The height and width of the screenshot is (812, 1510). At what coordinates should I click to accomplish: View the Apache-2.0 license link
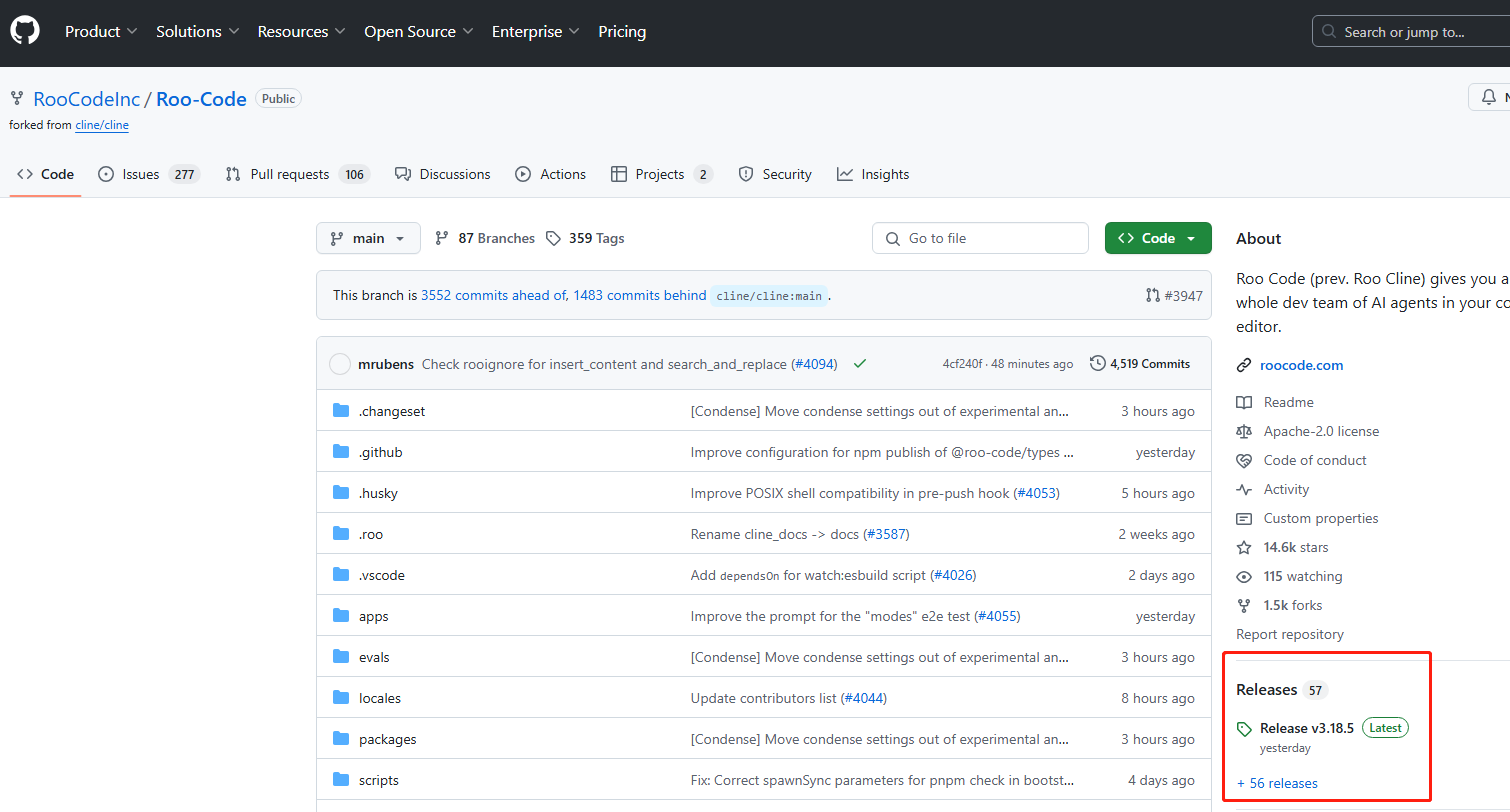(x=1321, y=431)
